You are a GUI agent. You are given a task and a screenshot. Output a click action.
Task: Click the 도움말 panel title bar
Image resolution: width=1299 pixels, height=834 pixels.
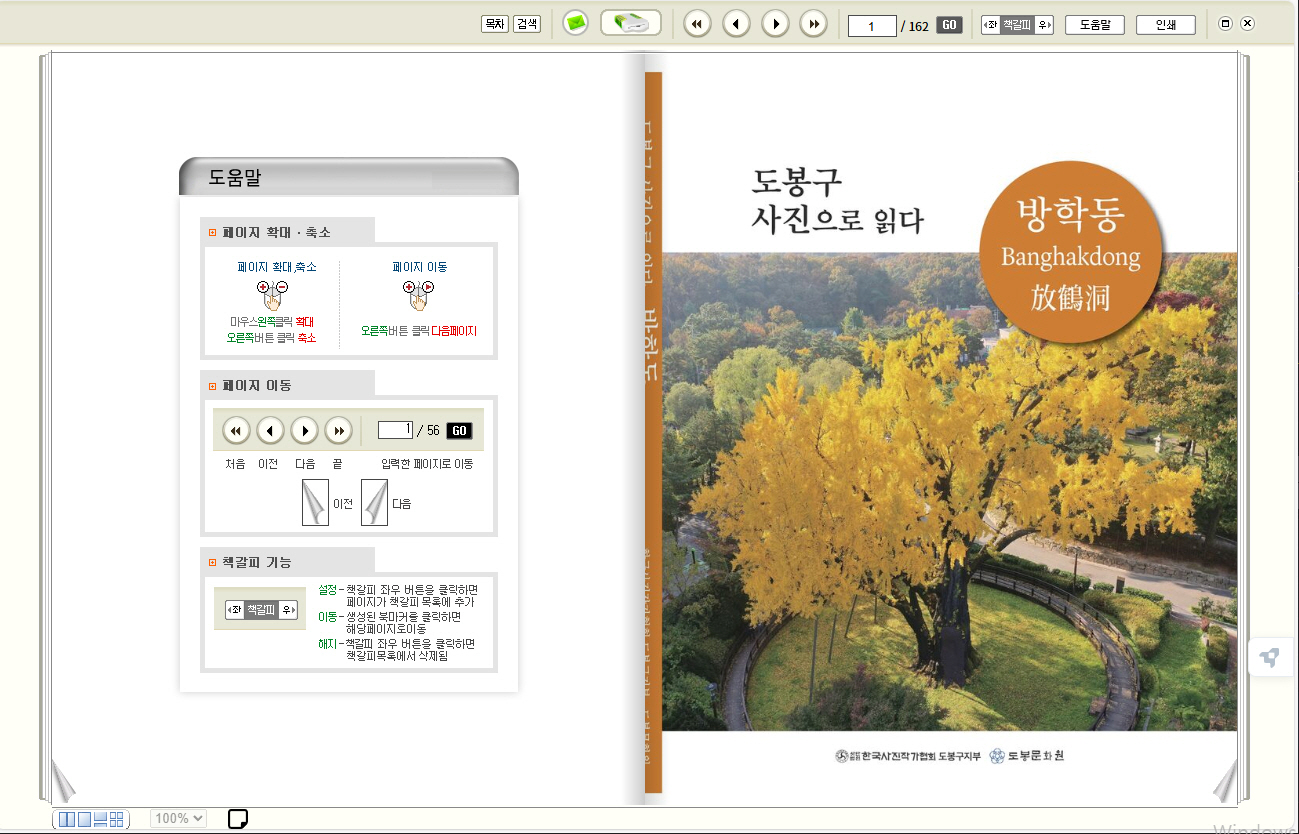[x=348, y=177]
